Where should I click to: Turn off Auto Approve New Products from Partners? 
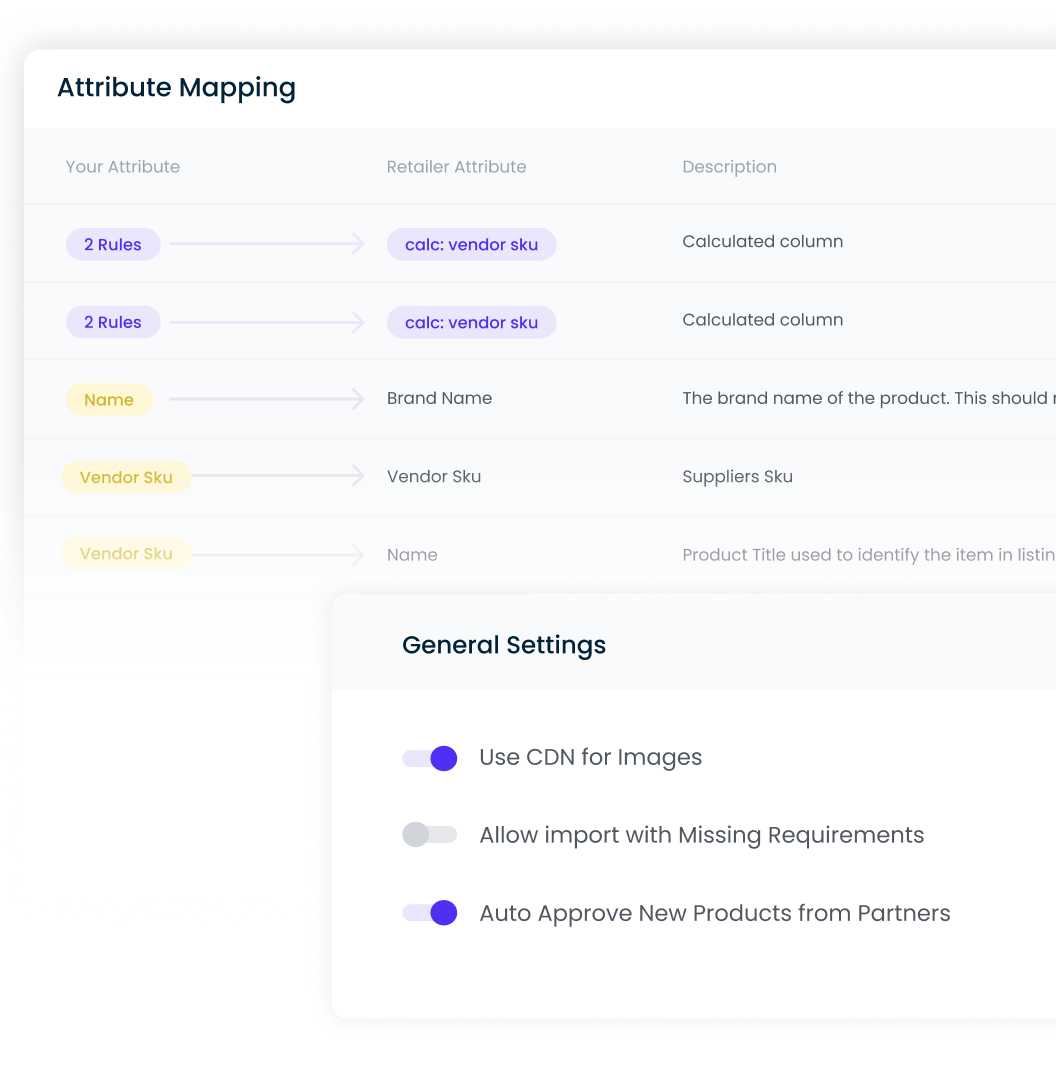[429, 913]
